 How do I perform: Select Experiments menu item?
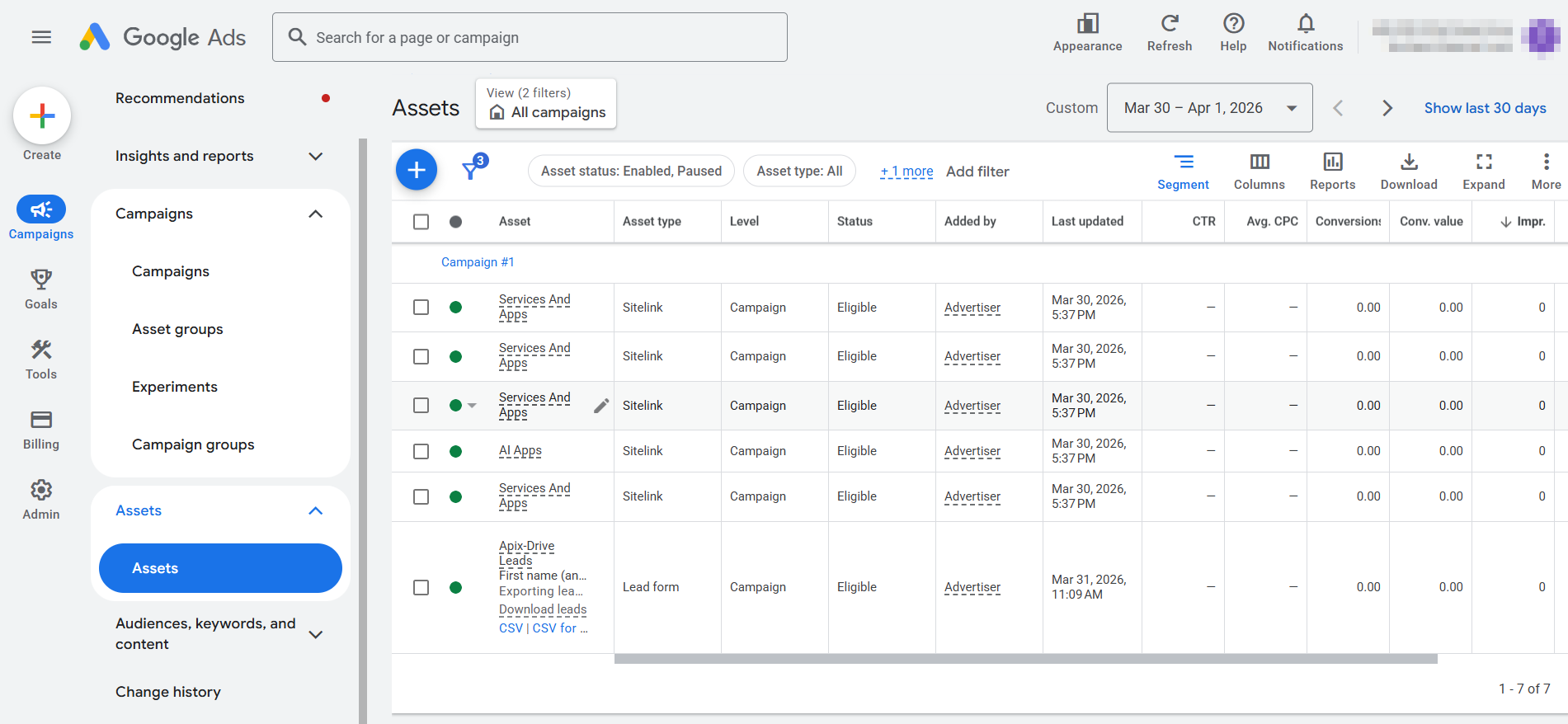175,387
